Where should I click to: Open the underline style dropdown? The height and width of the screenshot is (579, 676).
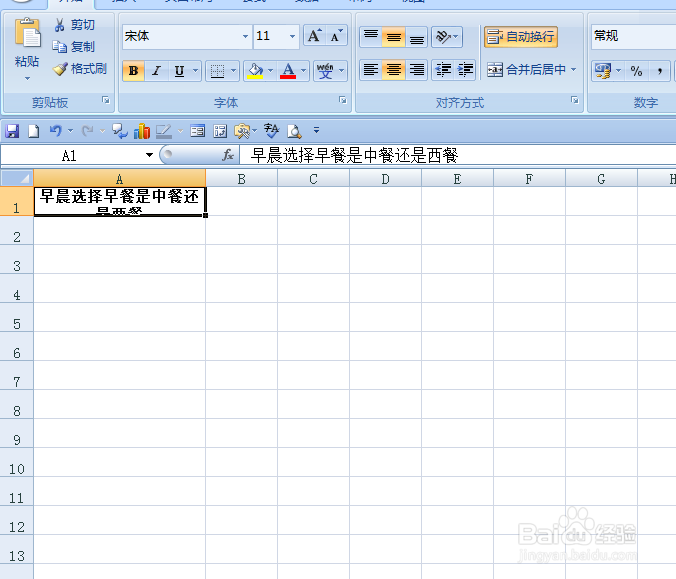(x=195, y=70)
